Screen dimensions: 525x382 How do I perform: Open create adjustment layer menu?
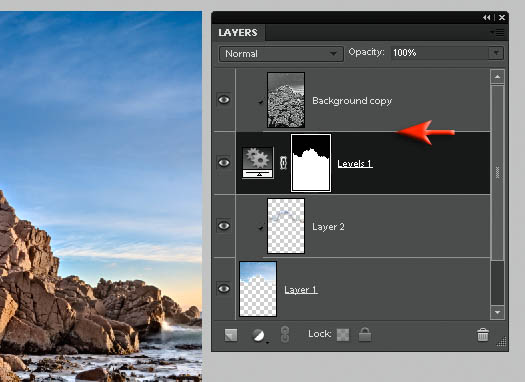(259, 335)
